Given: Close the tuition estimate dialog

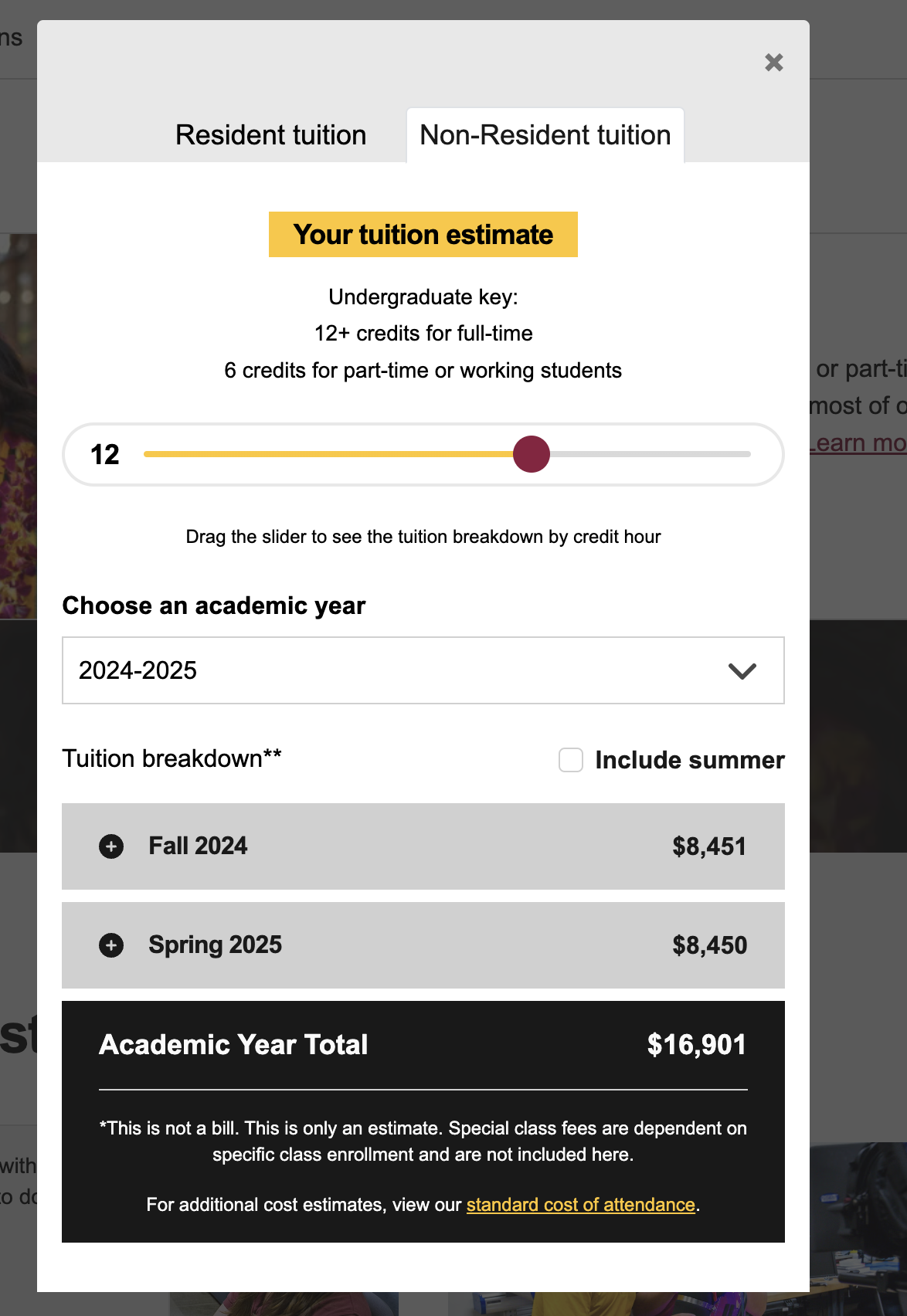Looking at the screenshot, I should pos(773,63).
